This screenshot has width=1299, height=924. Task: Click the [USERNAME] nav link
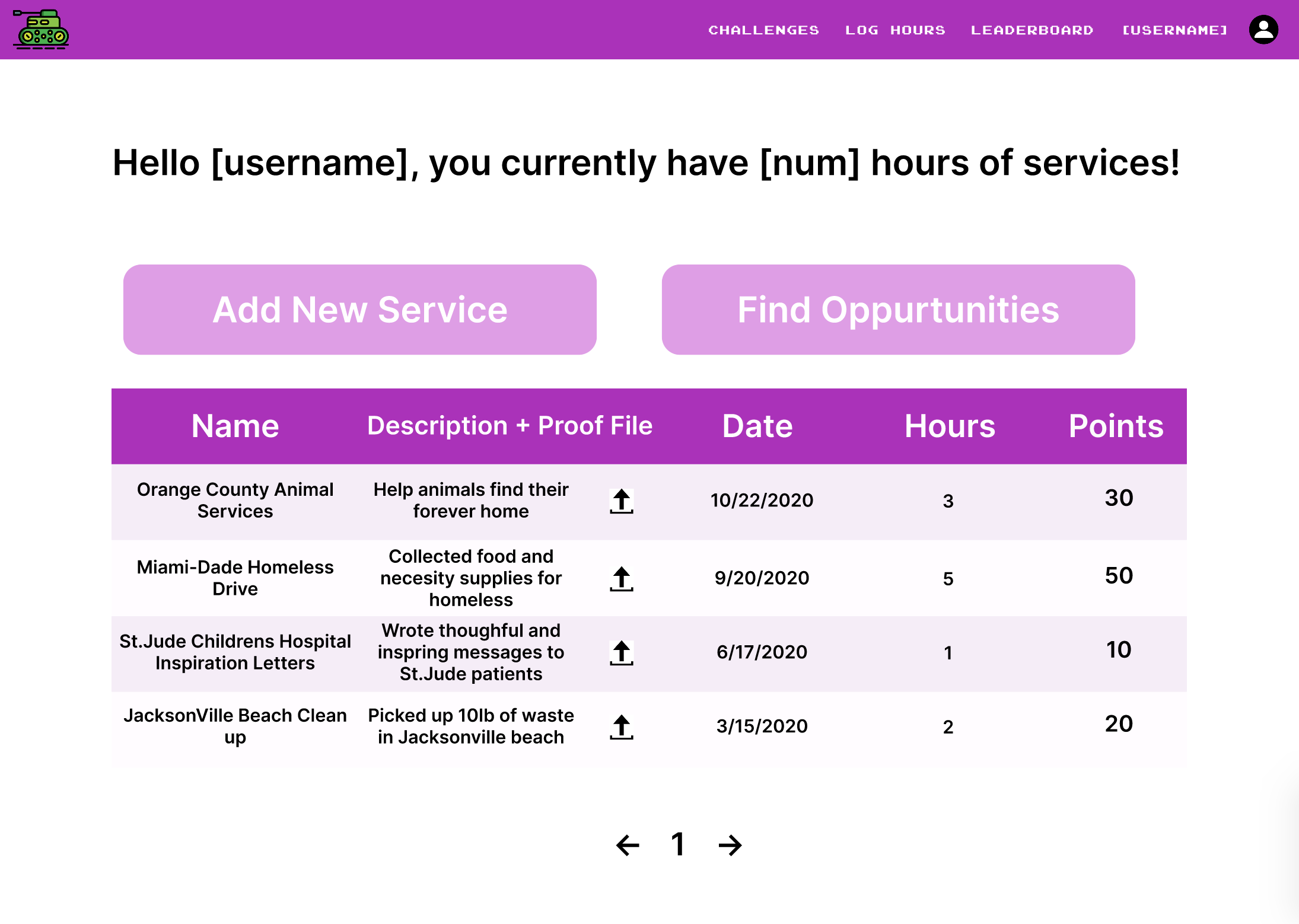(1174, 30)
